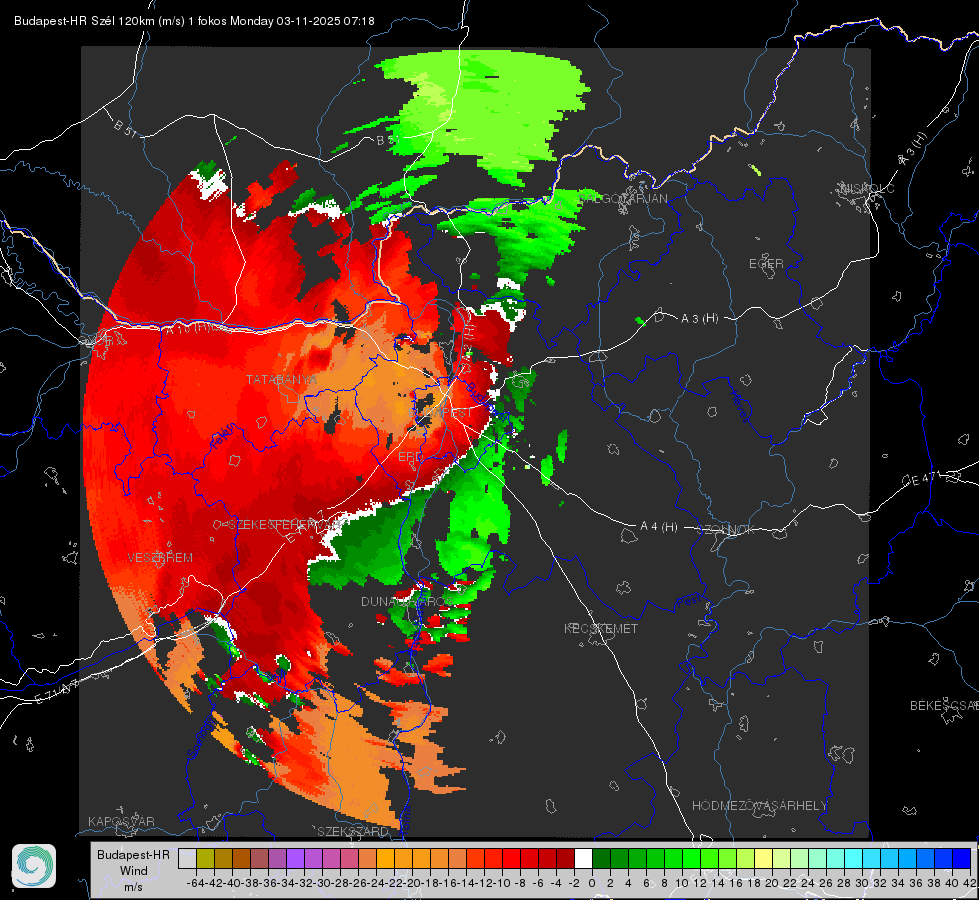Click the SZOLNOK city label

point(727,529)
